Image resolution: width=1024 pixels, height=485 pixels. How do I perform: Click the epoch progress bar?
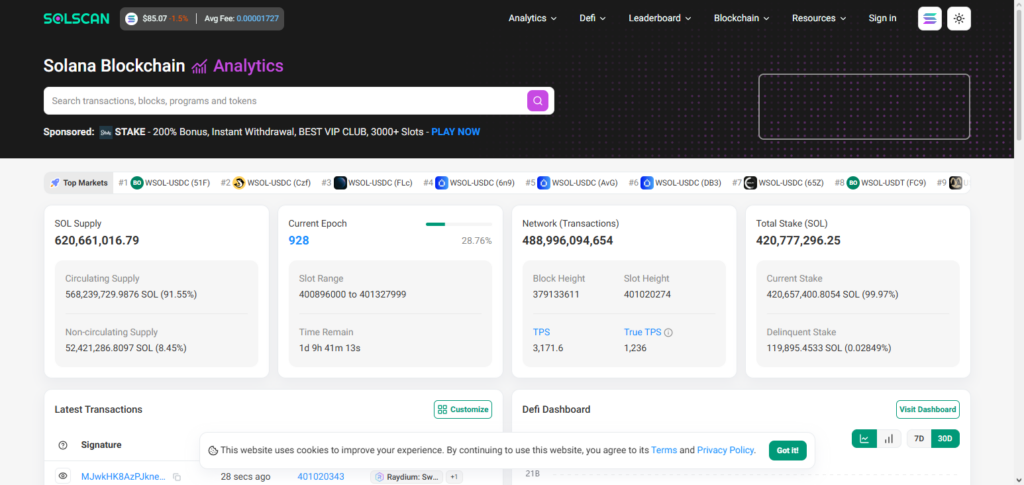point(458,224)
